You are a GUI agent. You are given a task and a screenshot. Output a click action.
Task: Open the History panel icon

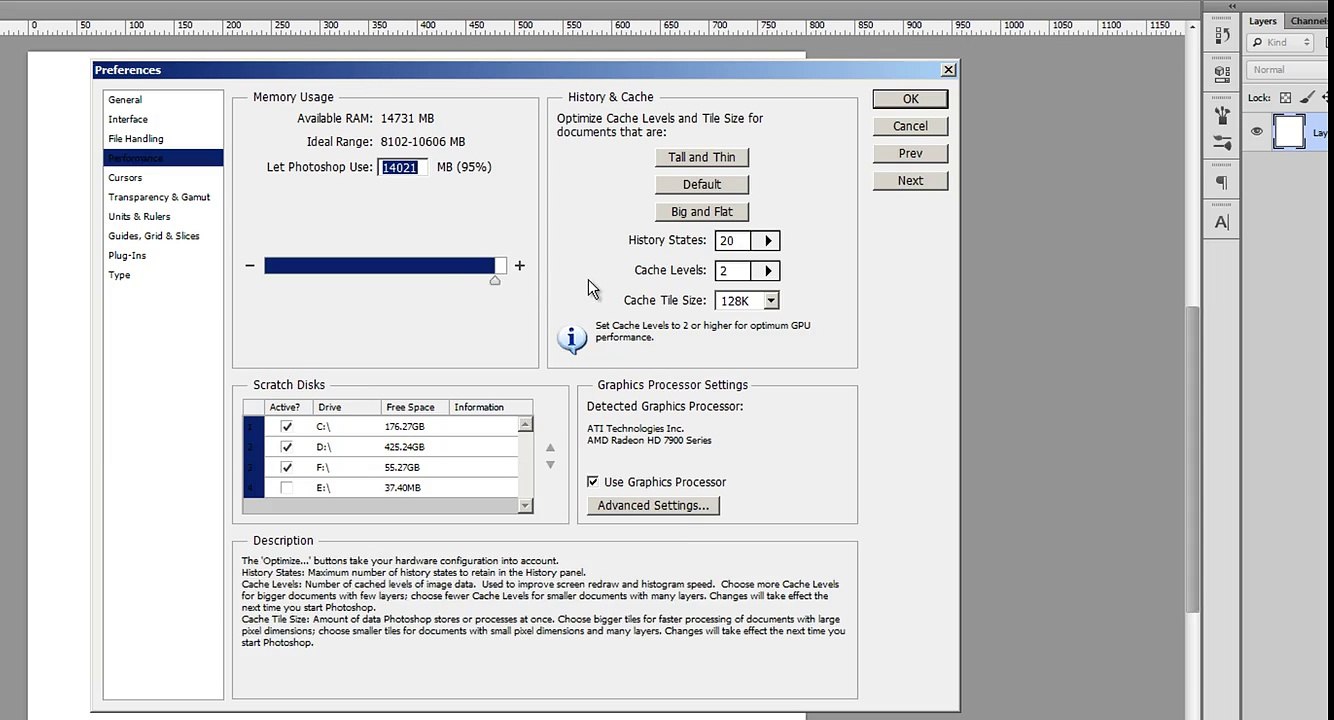(1222, 36)
